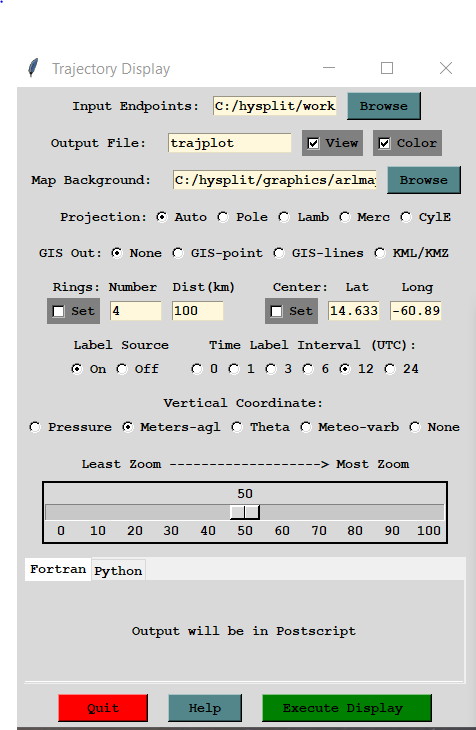Browse for Map Background file

coord(423,180)
